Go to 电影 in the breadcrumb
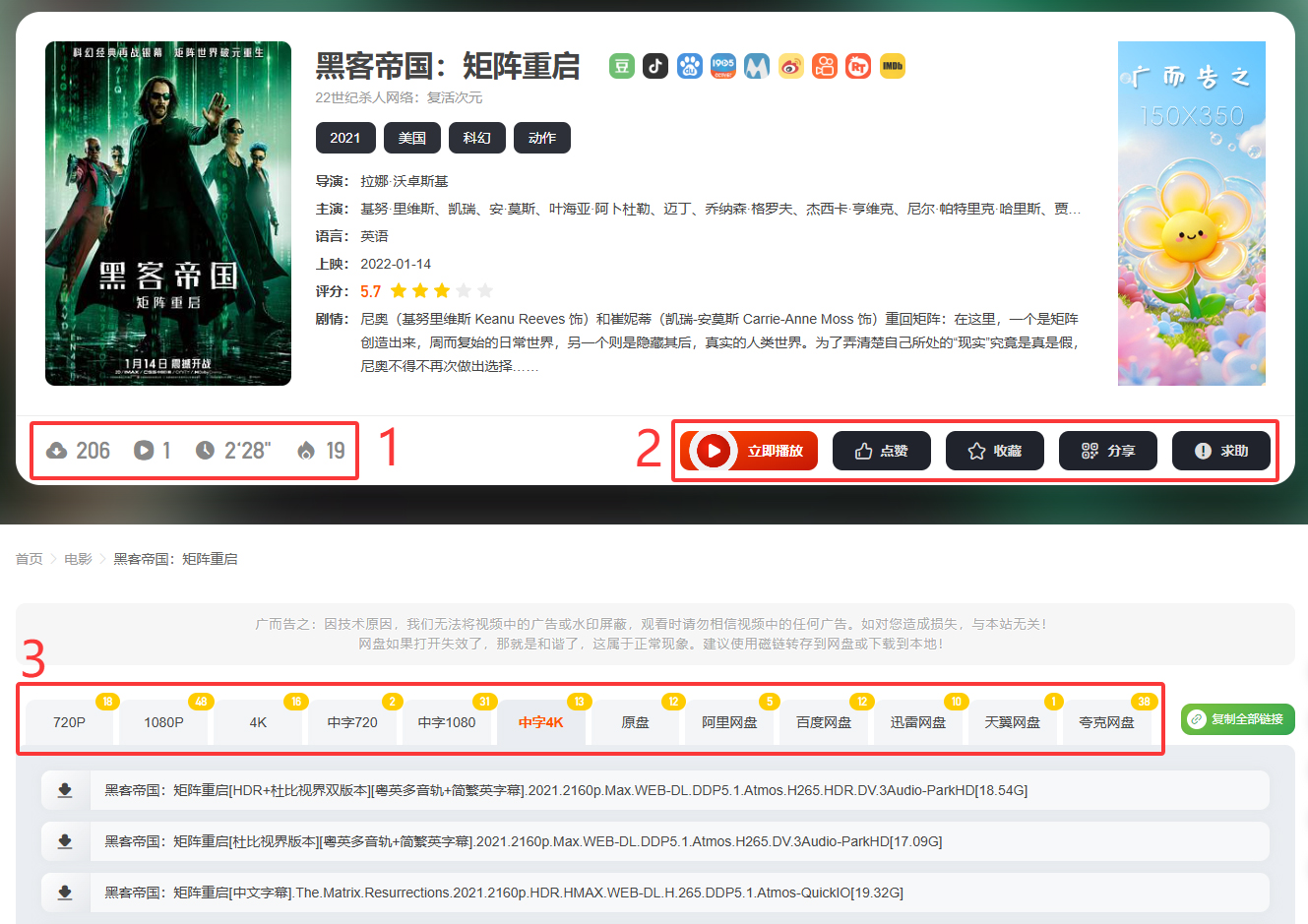The height and width of the screenshot is (924, 1308). click(78, 559)
